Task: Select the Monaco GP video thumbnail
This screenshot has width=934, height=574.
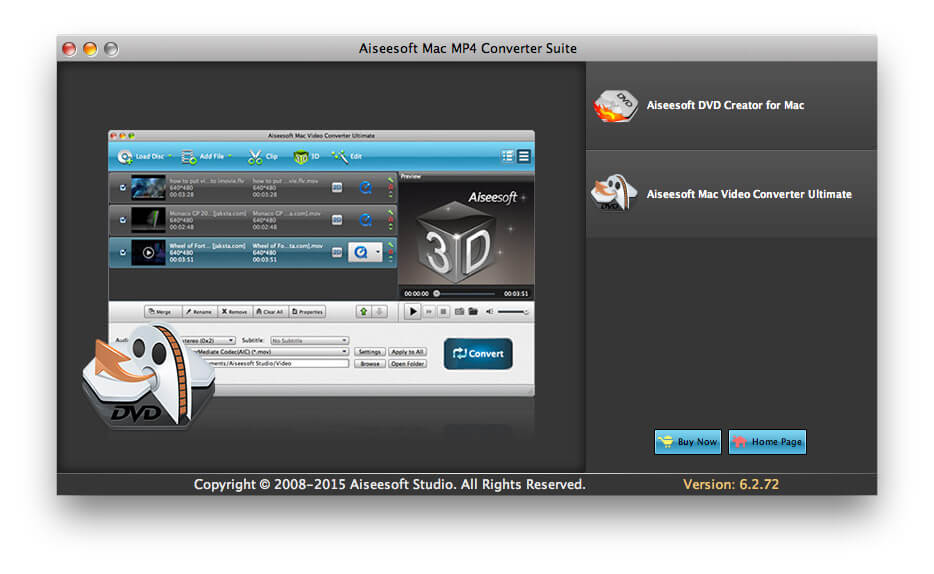Action: pos(148,220)
